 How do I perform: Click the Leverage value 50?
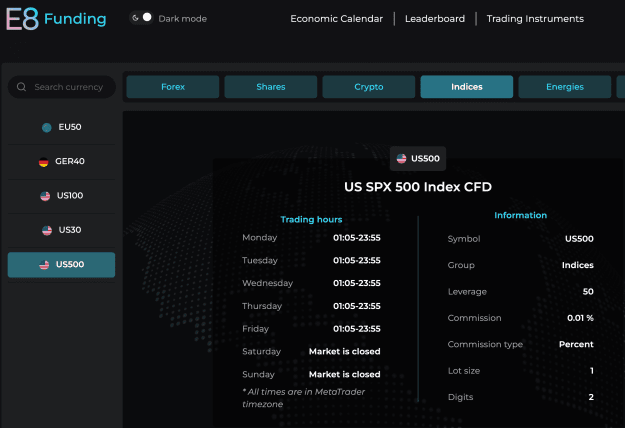[x=588, y=292]
